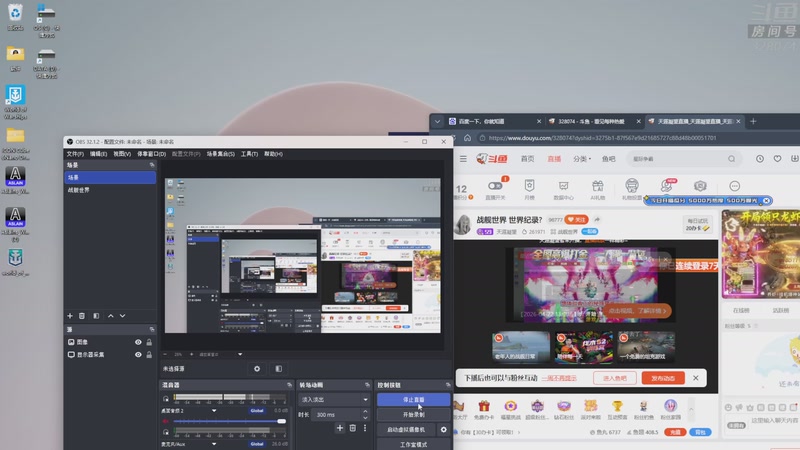Go to browser home page icon
The height and width of the screenshot is (450, 800).
coord(467,138)
